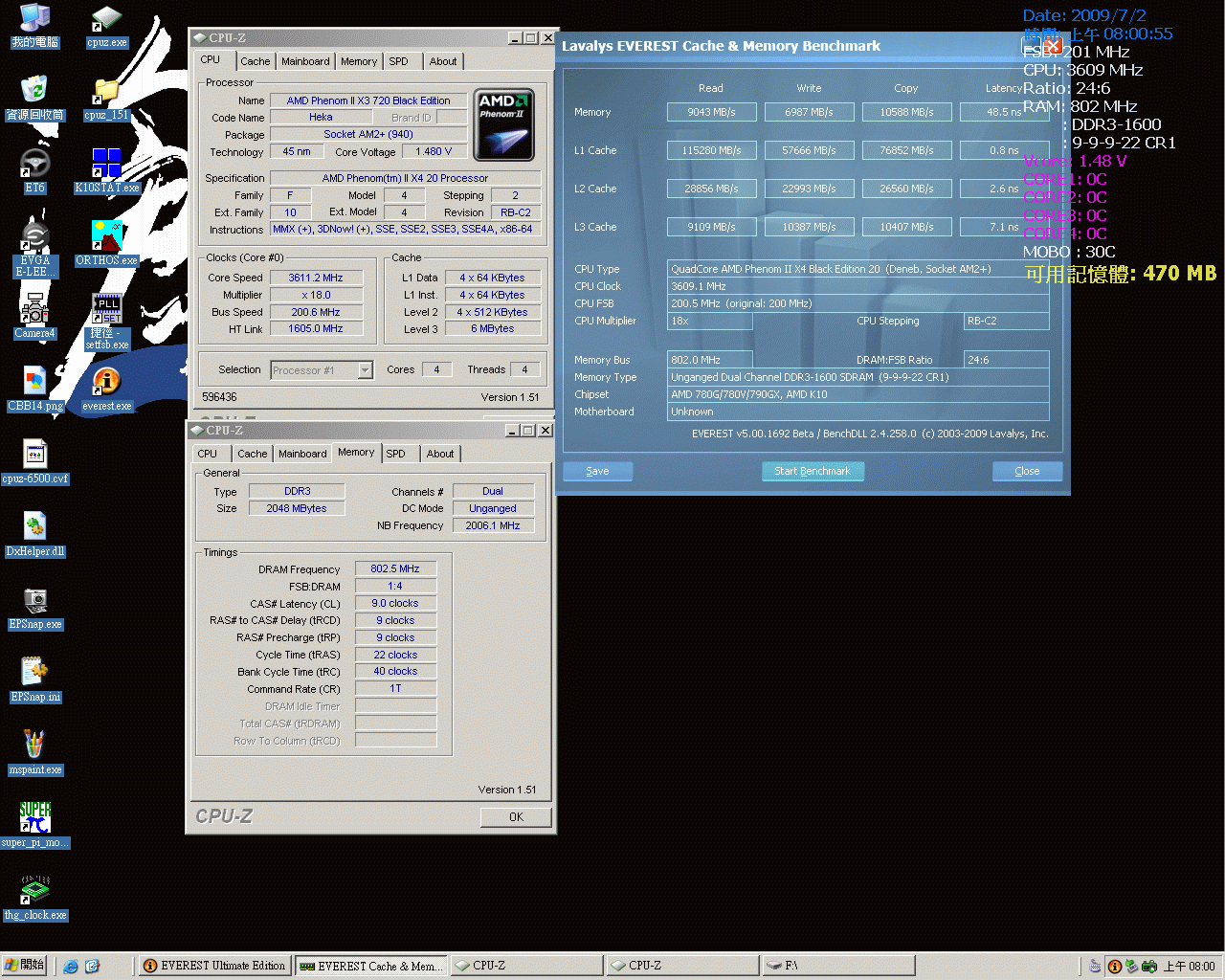Launch mspaint.exe desktop icon
The width and height of the screenshot is (1225, 980).
tap(35, 753)
